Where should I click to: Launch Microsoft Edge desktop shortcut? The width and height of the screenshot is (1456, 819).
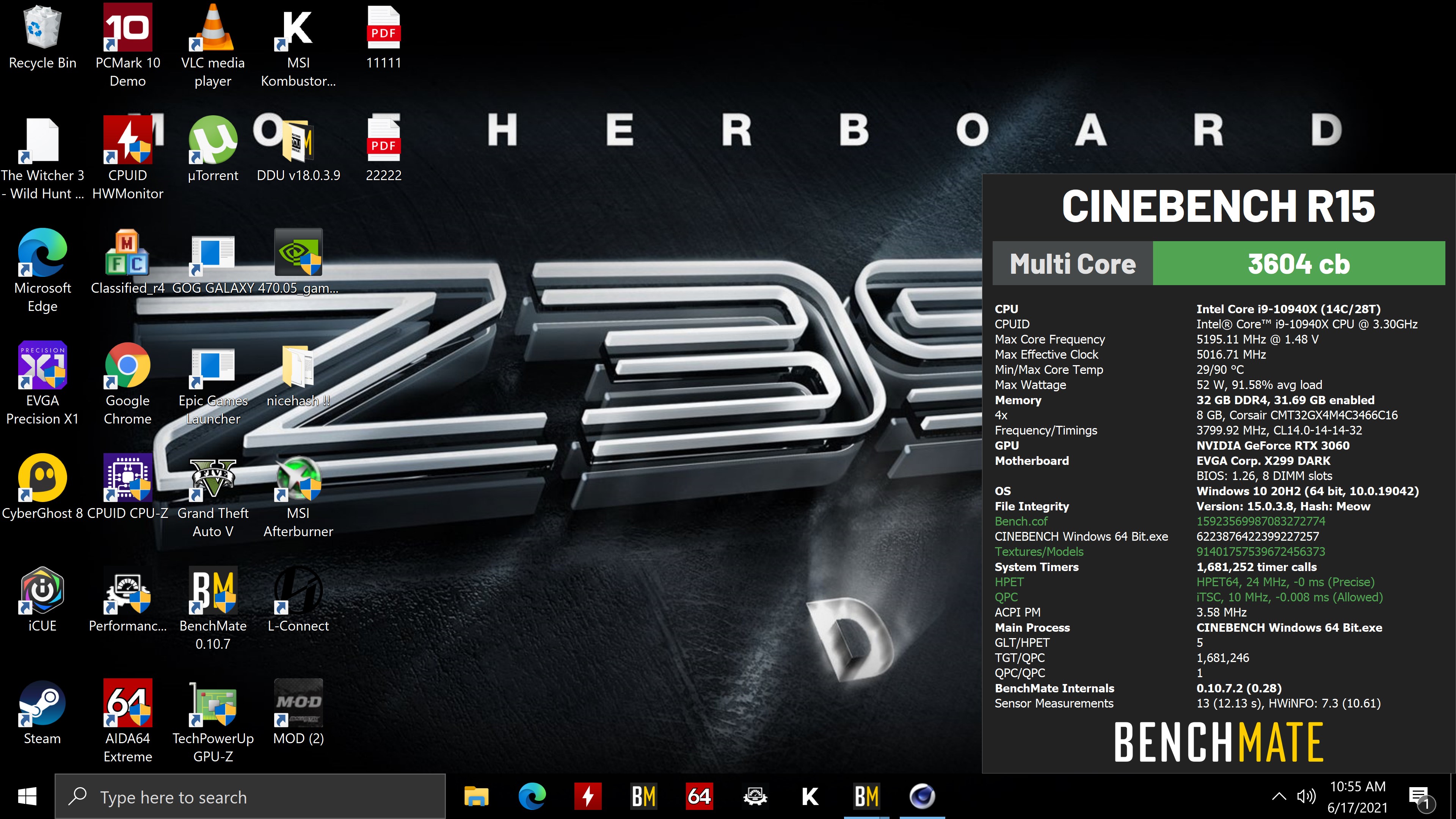click(x=42, y=271)
